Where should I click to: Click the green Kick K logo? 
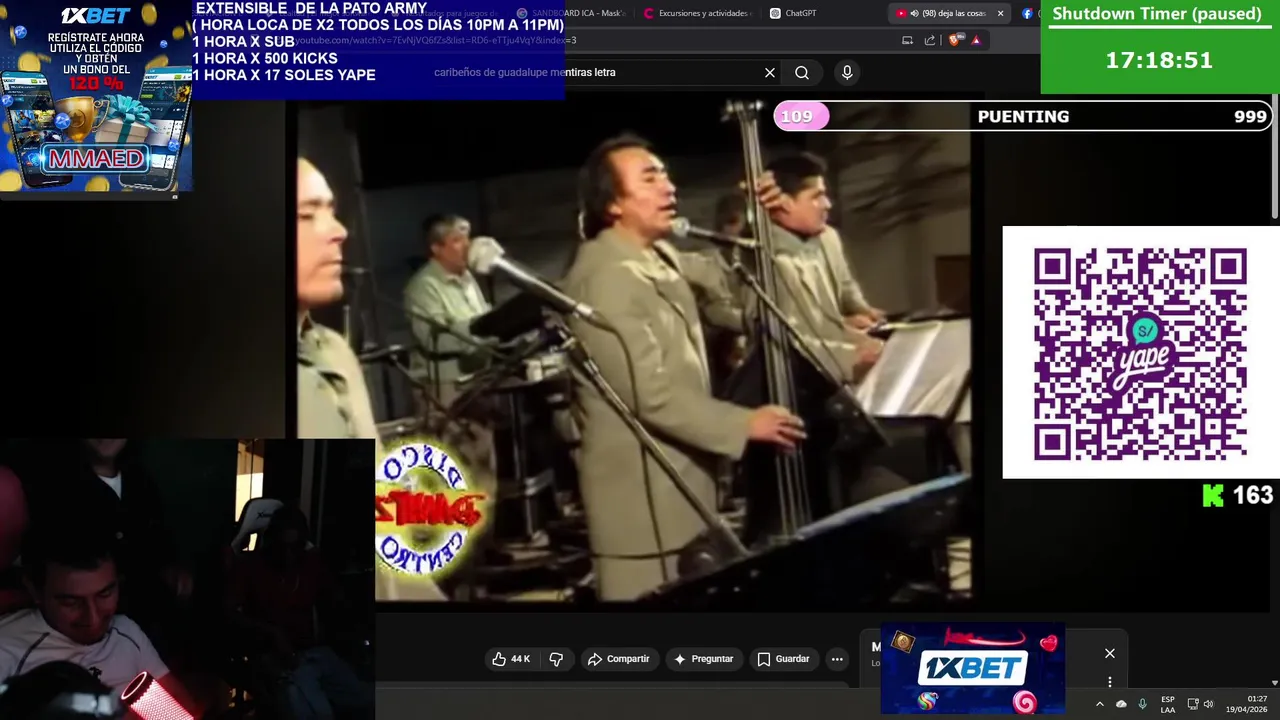coord(1213,495)
